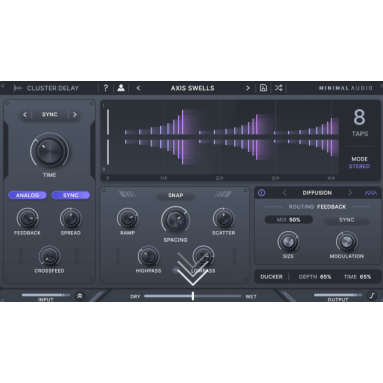Click the 8 TAPS count
Viewport: 383px width, 383px height.
point(360,123)
